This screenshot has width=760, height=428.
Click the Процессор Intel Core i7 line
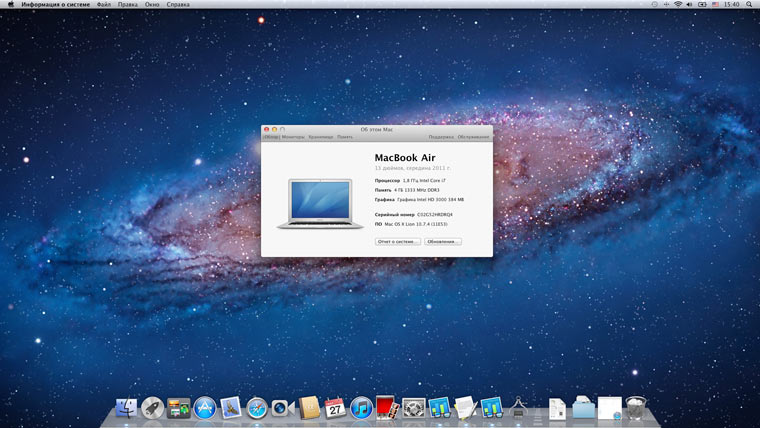(x=410, y=180)
